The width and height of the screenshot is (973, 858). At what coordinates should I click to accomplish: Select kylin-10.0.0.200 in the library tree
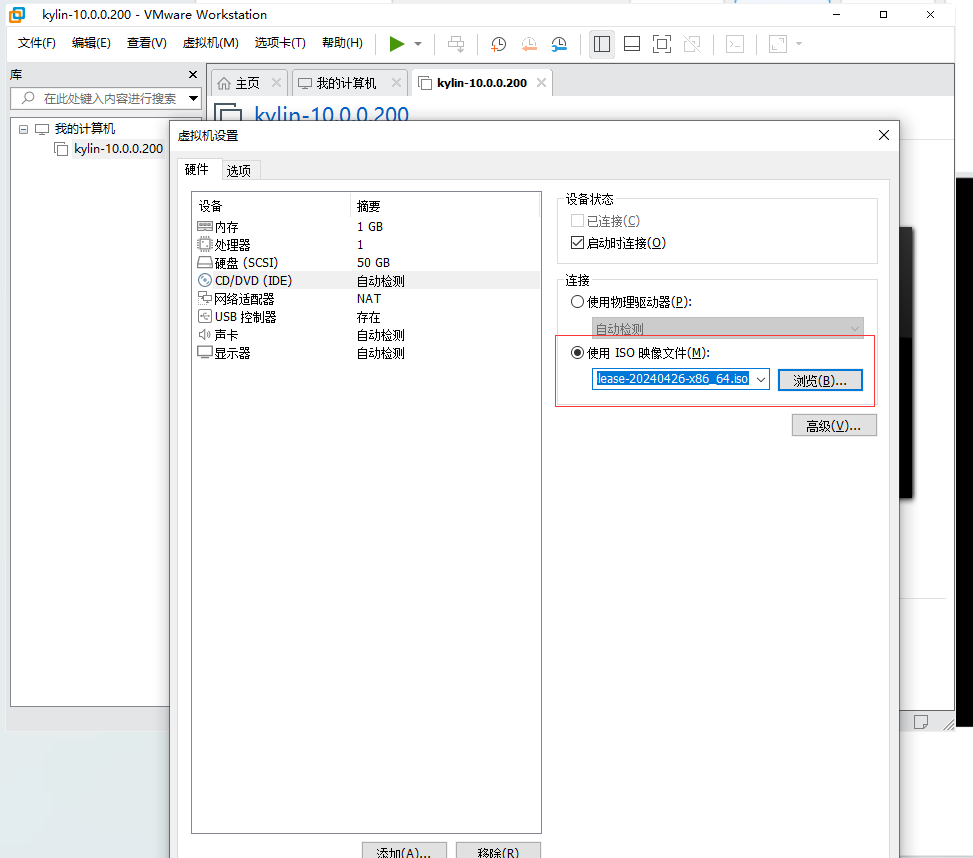[119, 149]
